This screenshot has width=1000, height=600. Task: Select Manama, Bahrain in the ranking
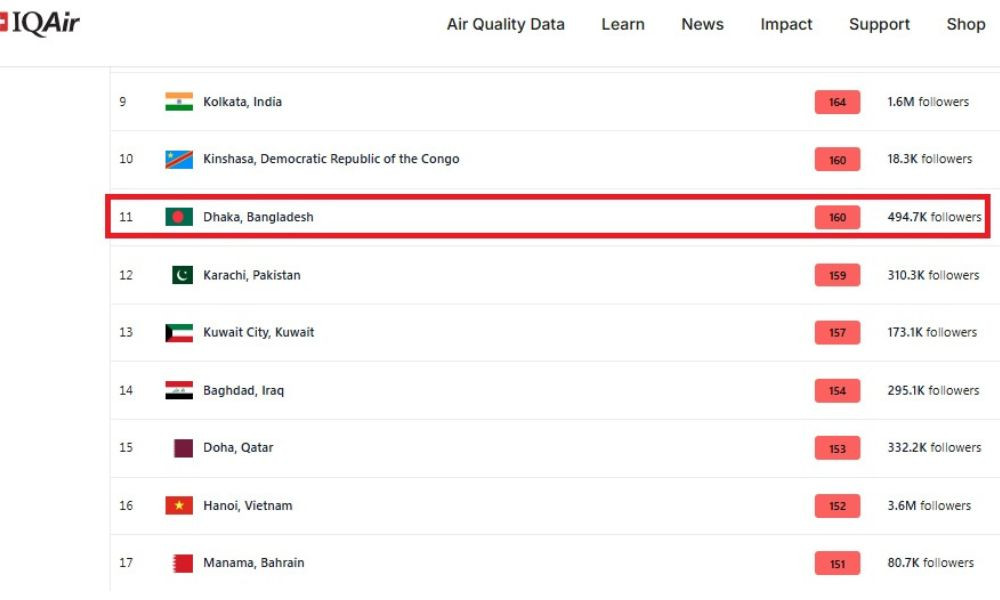[x=253, y=563]
